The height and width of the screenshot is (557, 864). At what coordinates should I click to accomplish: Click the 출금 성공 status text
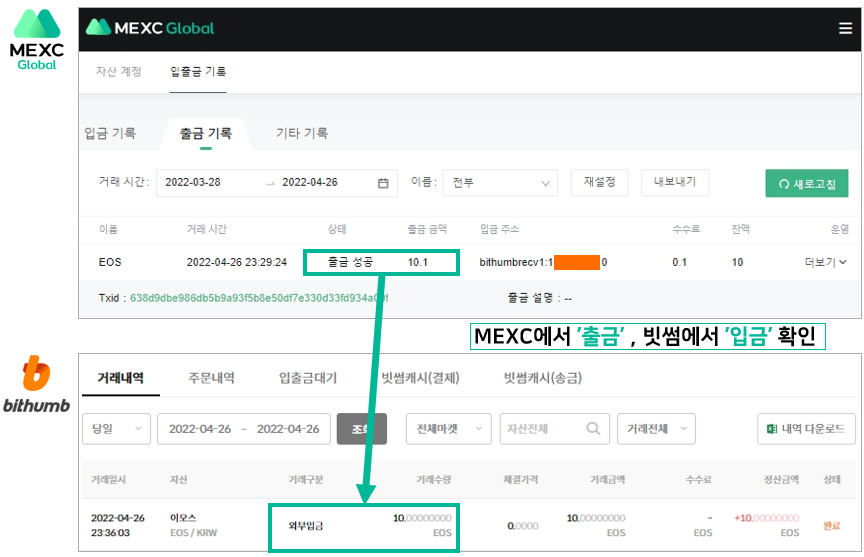tap(350, 262)
